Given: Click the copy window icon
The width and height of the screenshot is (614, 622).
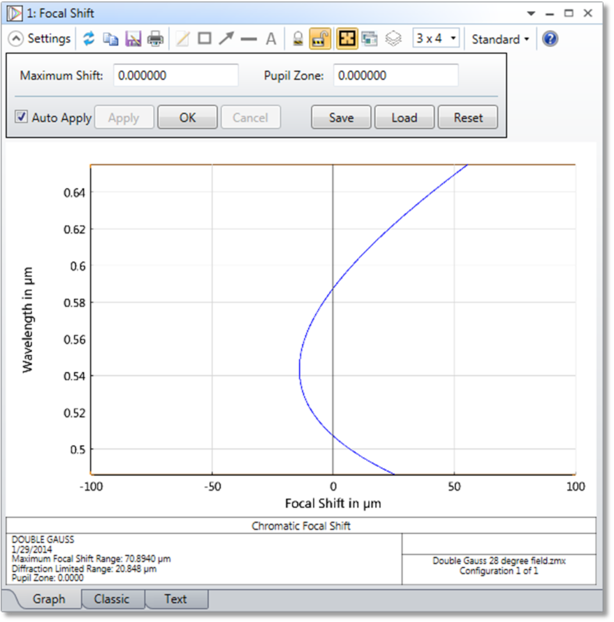Looking at the screenshot, I should coord(111,39).
